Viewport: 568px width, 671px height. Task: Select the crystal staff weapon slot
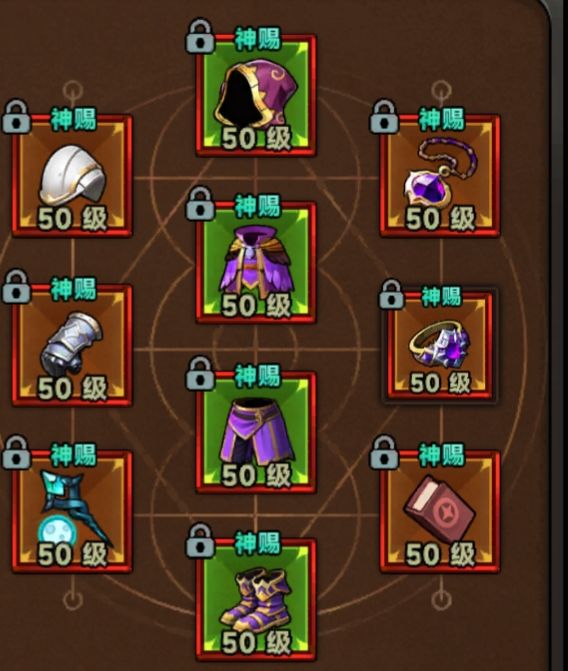point(72,511)
